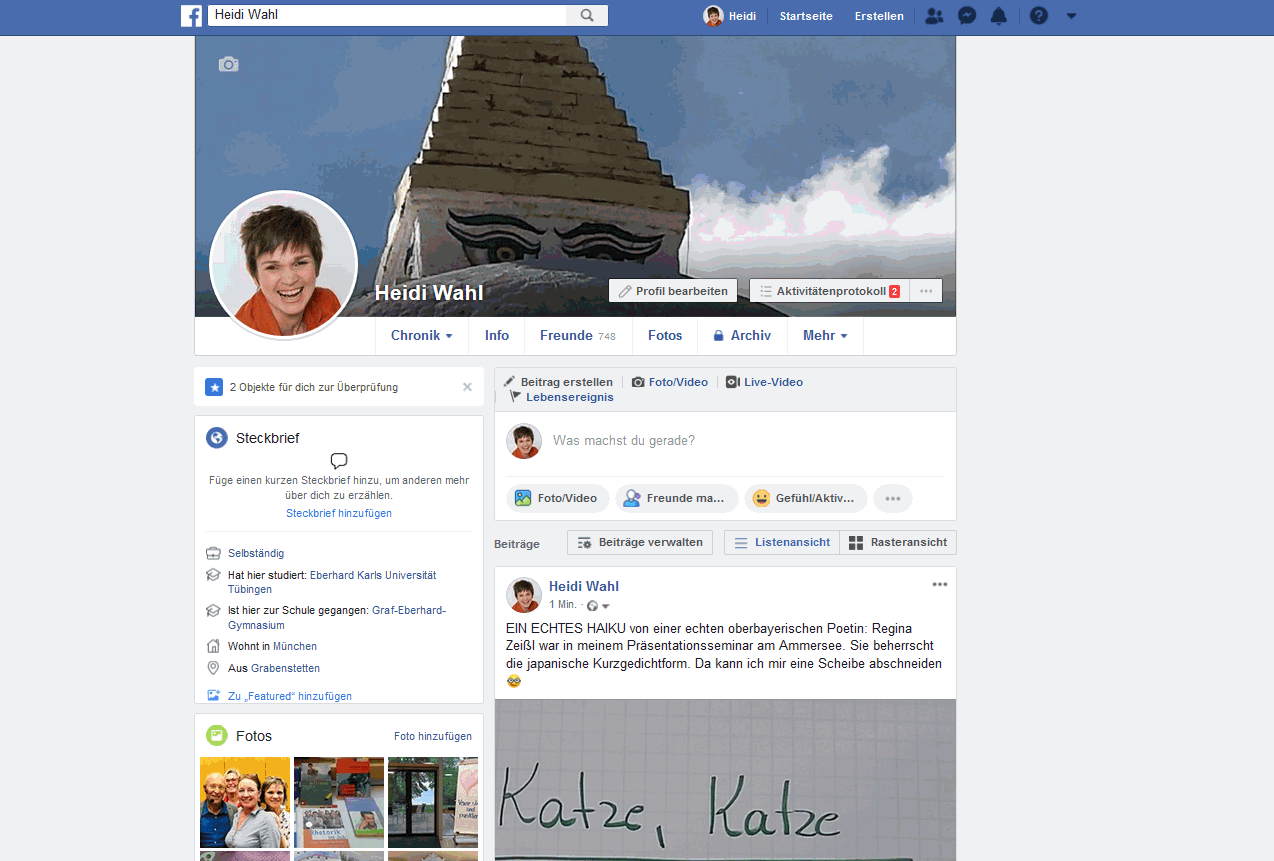The height and width of the screenshot is (861, 1274).
Task: Click the search magnifier button
Action: (x=587, y=16)
